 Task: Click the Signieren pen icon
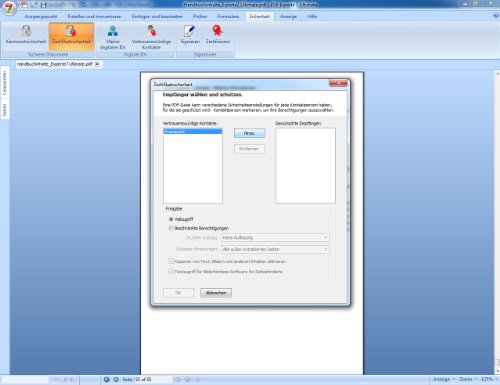point(190,35)
